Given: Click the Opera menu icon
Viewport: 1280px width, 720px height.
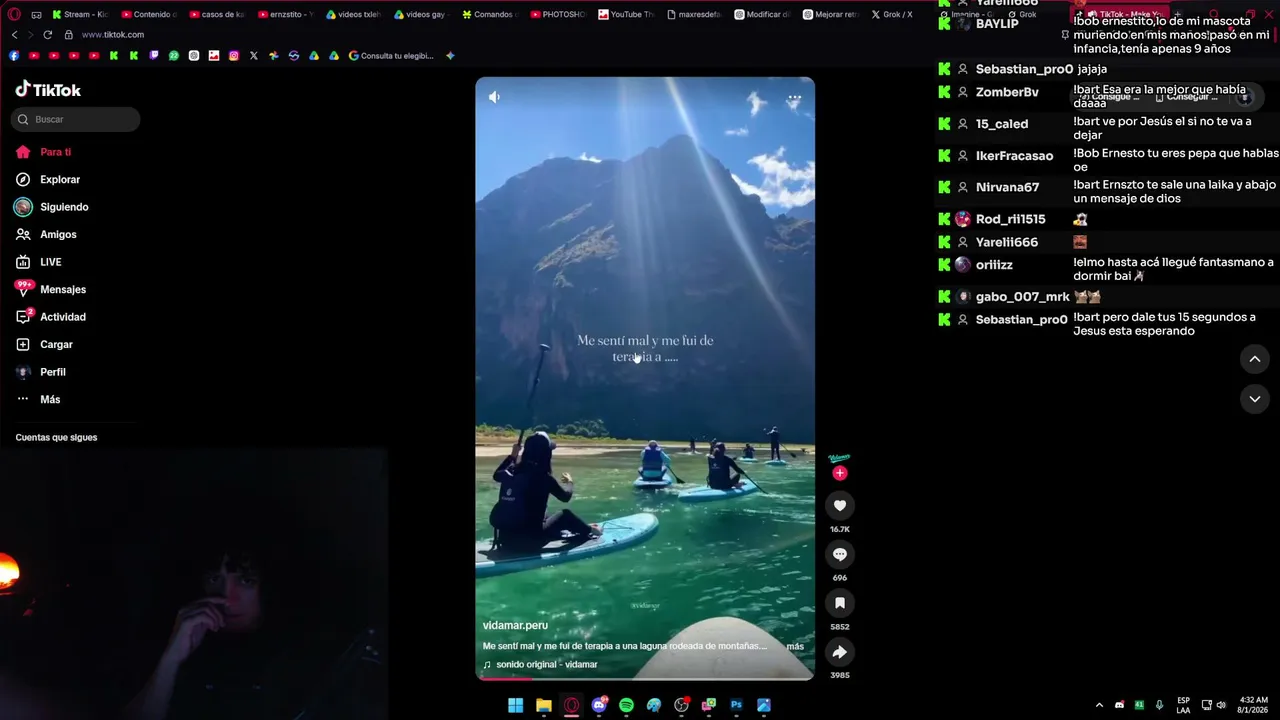Looking at the screenshot, I should coord(13,15).
